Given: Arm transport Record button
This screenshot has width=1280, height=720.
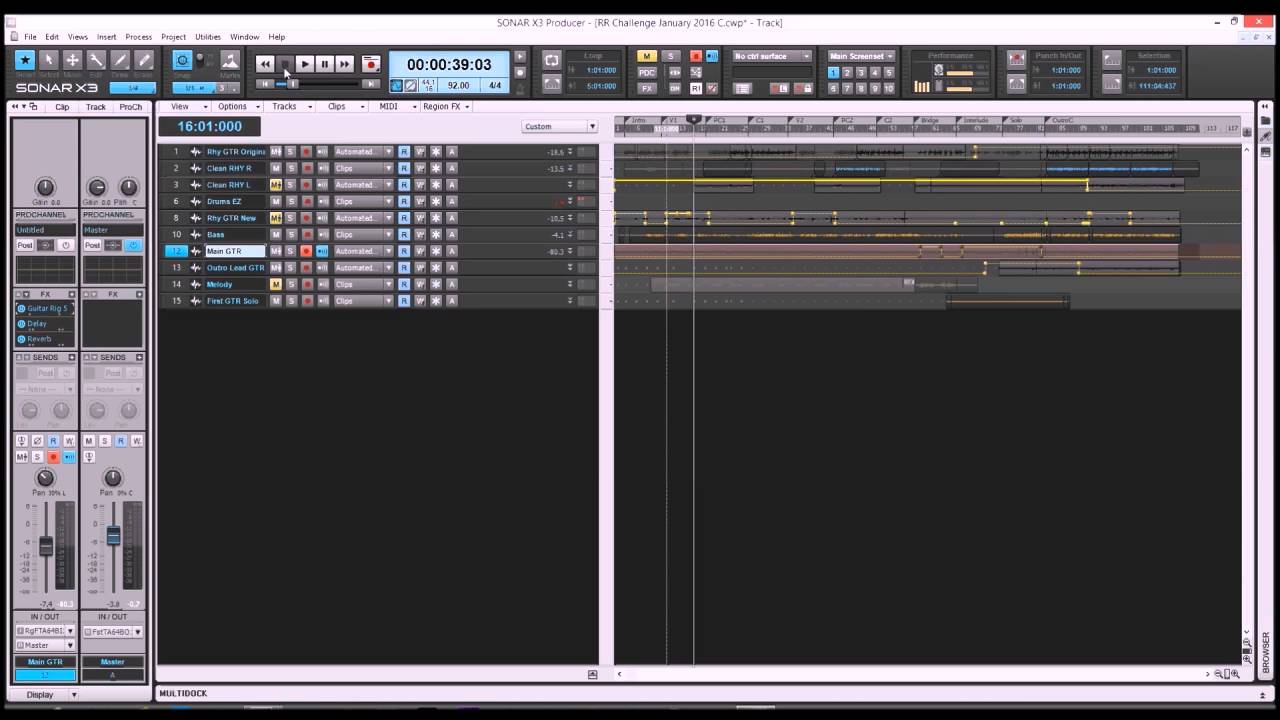Looking at the screenshot, I should [371, 64].
